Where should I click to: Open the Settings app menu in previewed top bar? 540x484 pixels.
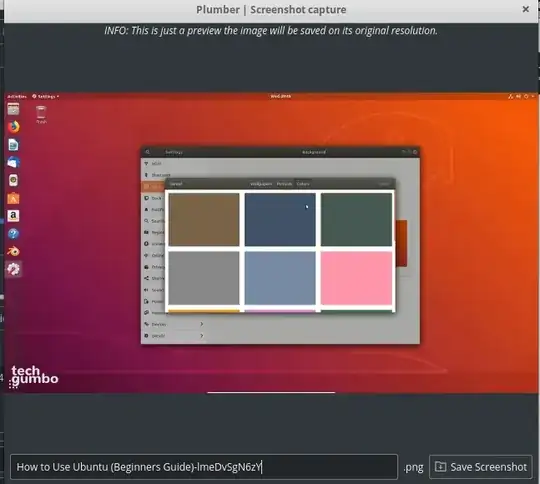pyautogui.click(x=45, y=96)
